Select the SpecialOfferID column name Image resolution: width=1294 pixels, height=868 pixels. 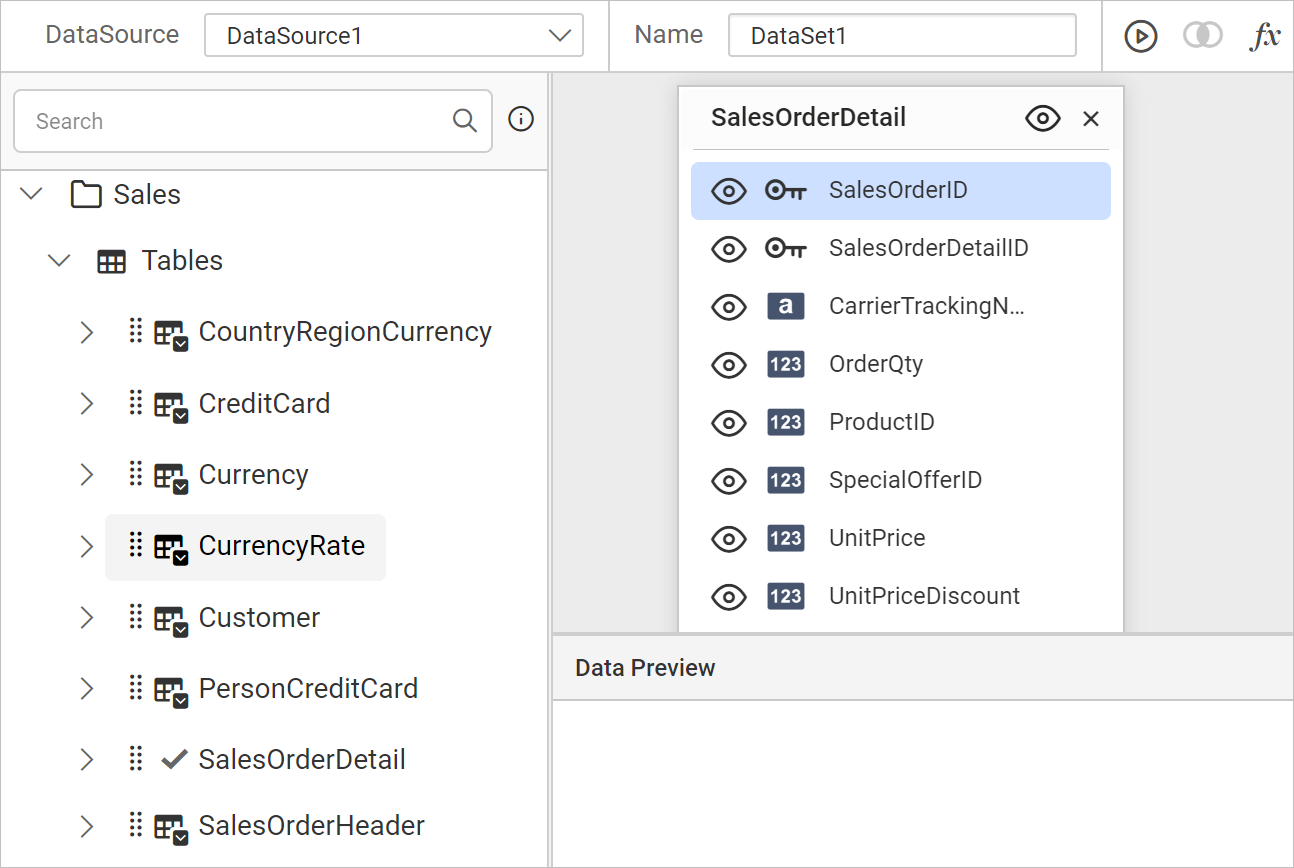click(x=906, y=480)
